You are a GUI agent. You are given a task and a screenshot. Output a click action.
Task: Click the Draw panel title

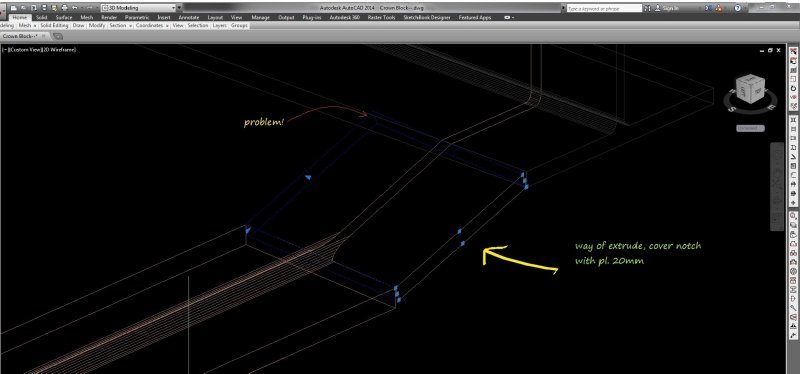[x=78, y=25]
